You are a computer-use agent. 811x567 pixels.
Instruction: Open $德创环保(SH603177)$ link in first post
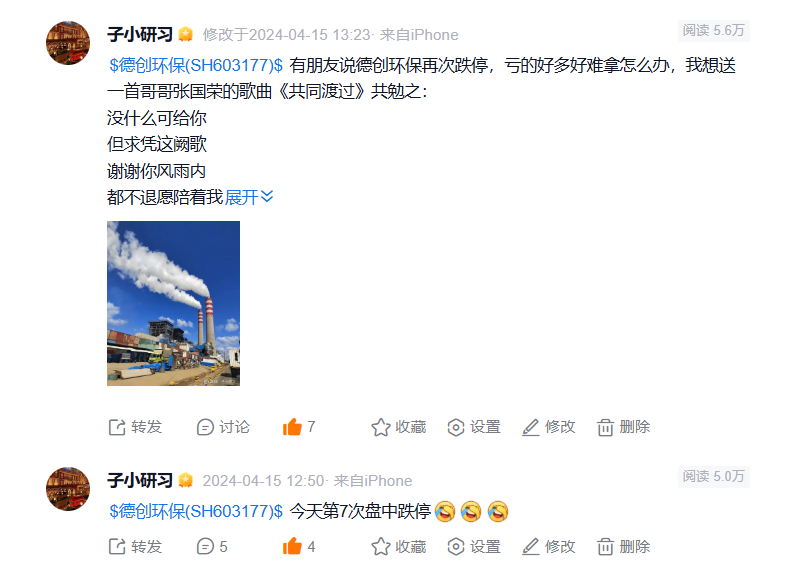pyautogui.click(x=196, y=65)
